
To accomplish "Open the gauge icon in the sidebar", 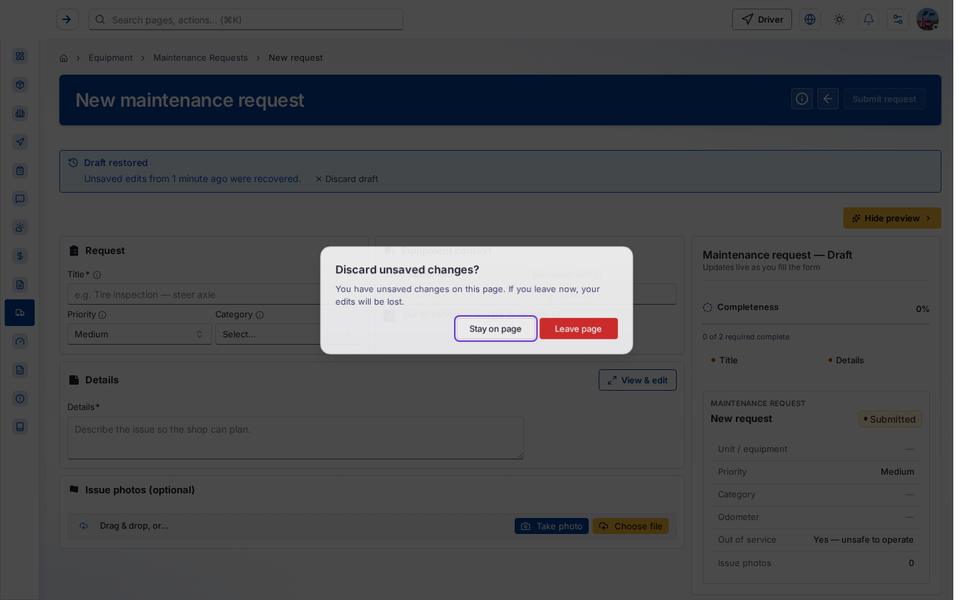I will pos(20,342).
